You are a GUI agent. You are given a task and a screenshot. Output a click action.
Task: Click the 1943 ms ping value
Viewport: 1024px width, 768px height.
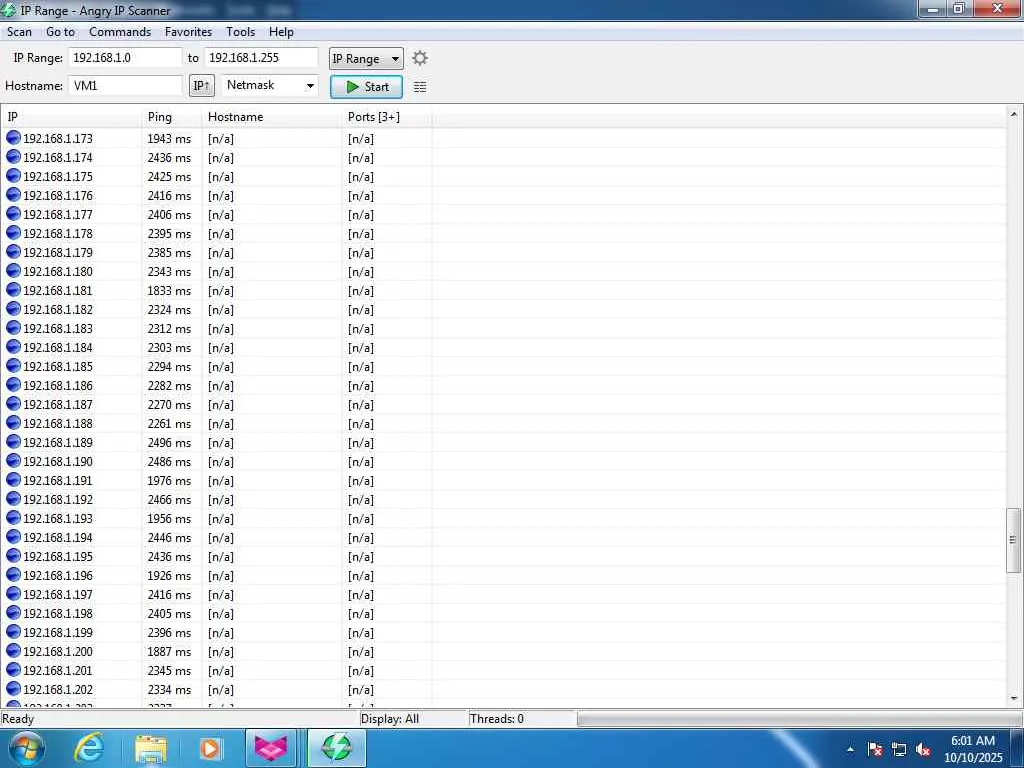169,138
